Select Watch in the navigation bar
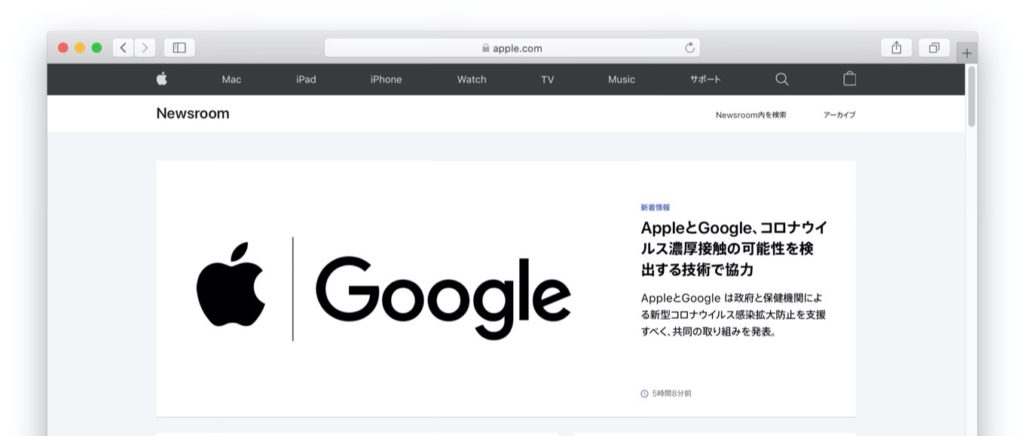The width and height of the screenshot is (1024, 436). (x=471, y=80)
